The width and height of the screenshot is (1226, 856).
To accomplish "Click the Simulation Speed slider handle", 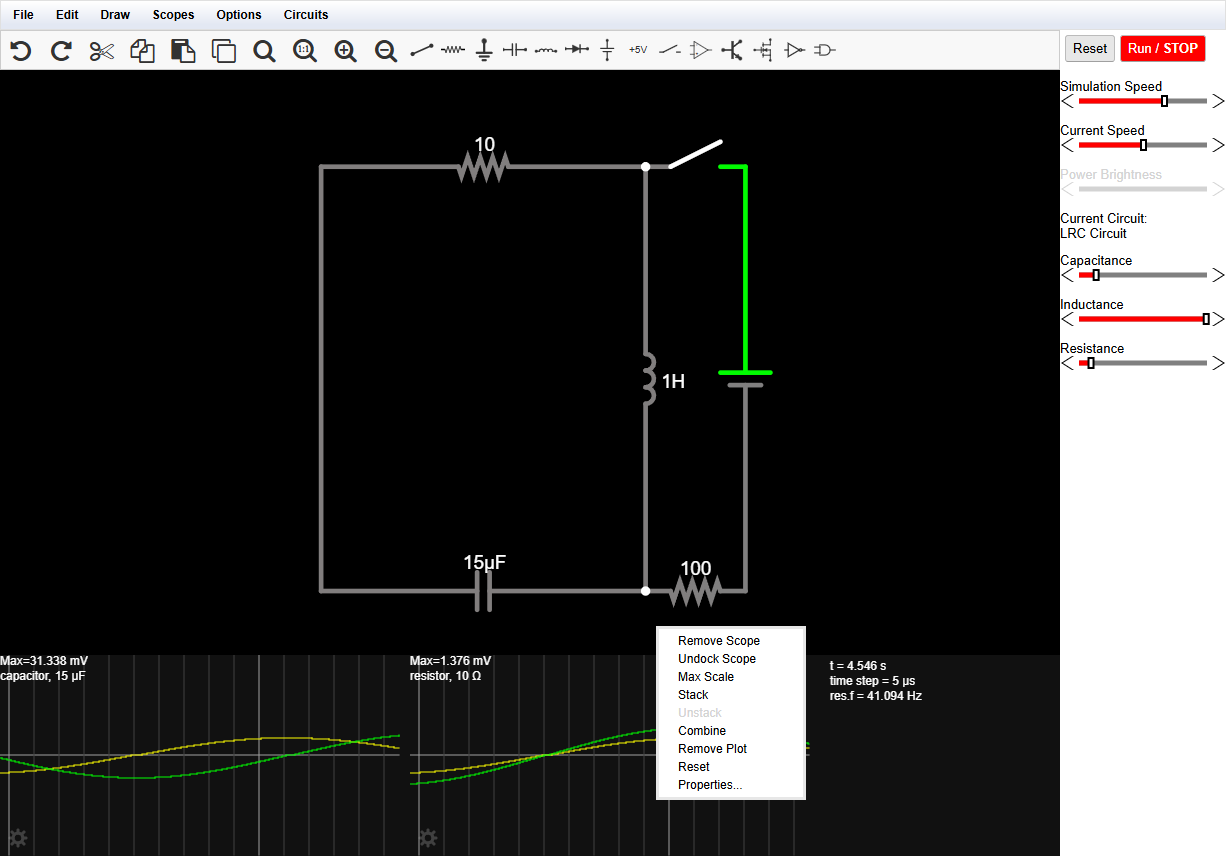I will [1164, 101].
